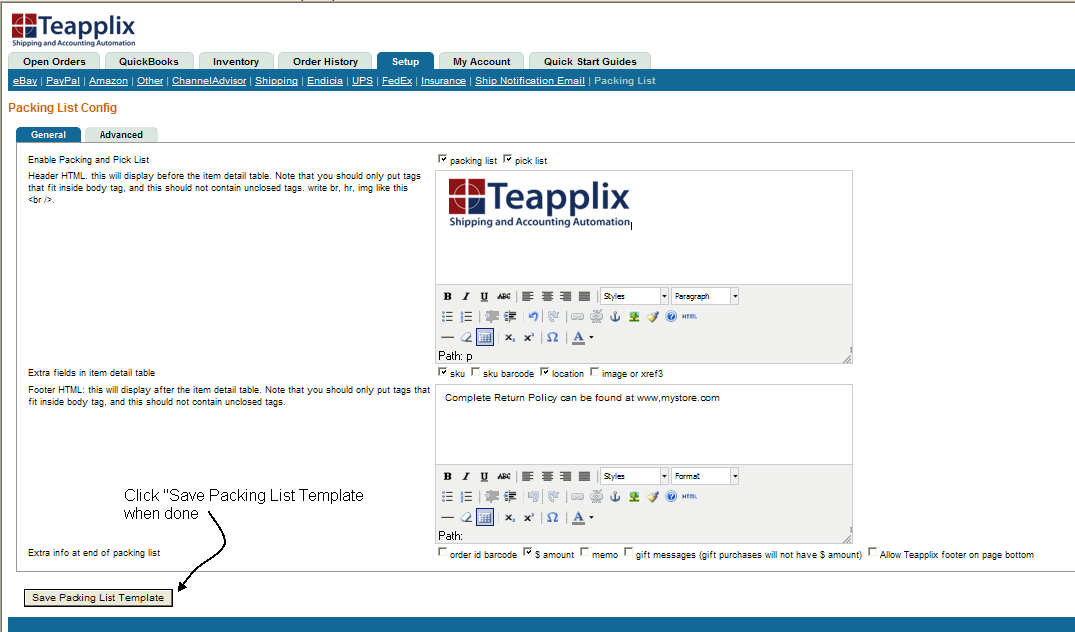
Task: Insert a horizontal rule in the header editor
Action: click(447, 337)
